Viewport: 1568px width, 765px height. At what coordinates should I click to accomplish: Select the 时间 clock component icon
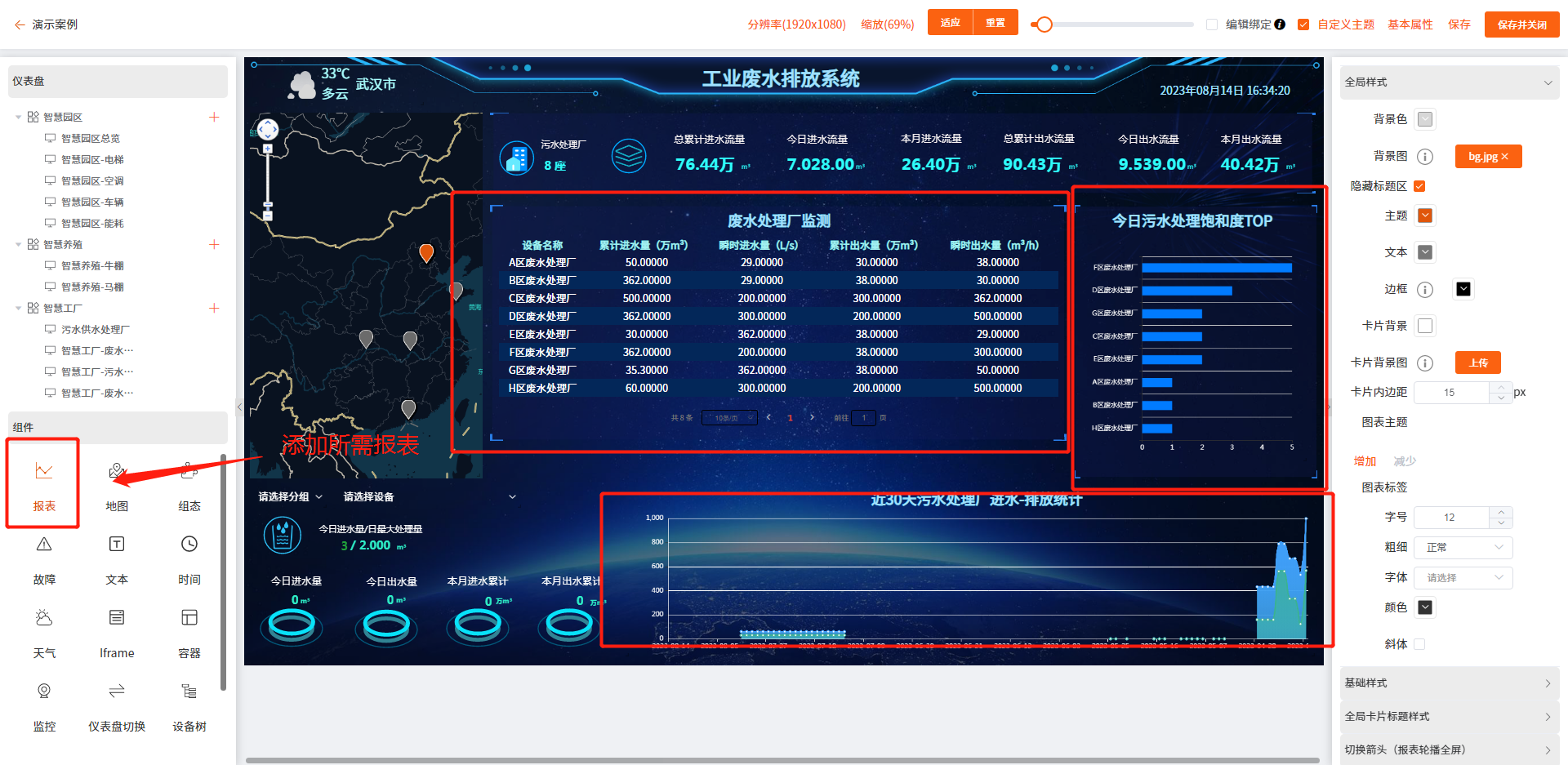coord(189,544)
